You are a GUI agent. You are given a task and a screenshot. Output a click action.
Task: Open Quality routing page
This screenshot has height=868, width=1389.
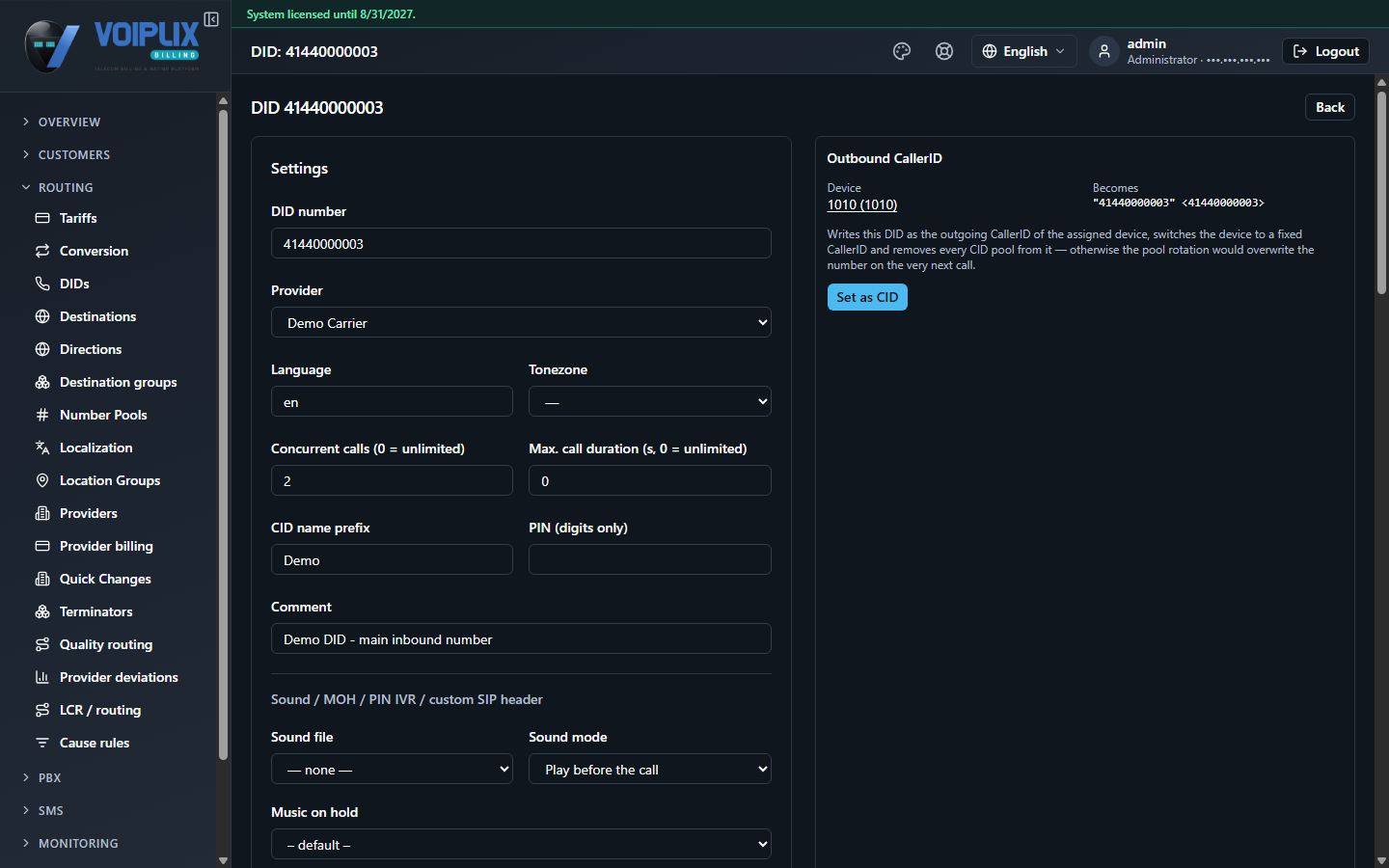[108, 644]
